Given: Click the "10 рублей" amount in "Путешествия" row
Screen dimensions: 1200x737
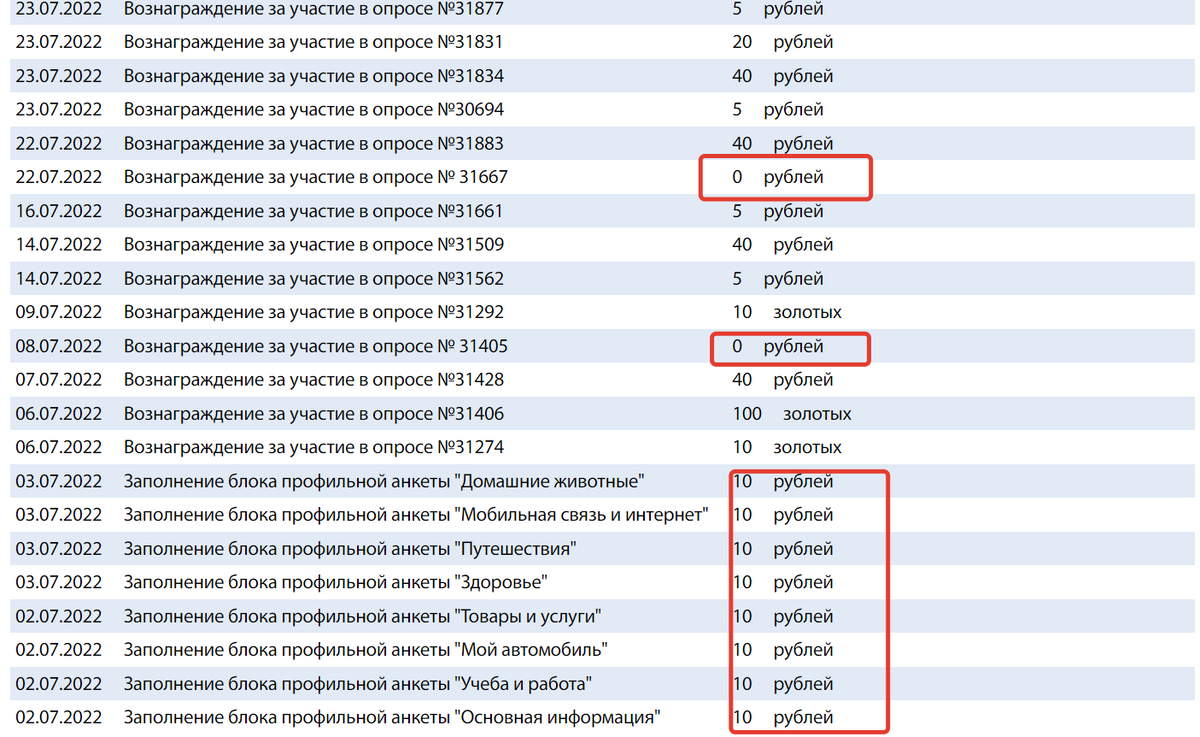Looking at the screenshot, I should [783, 549].
